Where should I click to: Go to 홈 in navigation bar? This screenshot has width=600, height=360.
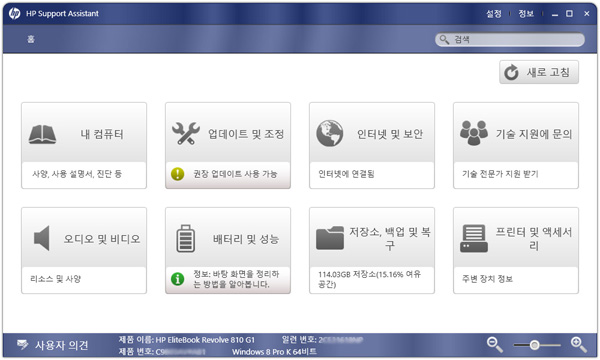coord(31,39)
